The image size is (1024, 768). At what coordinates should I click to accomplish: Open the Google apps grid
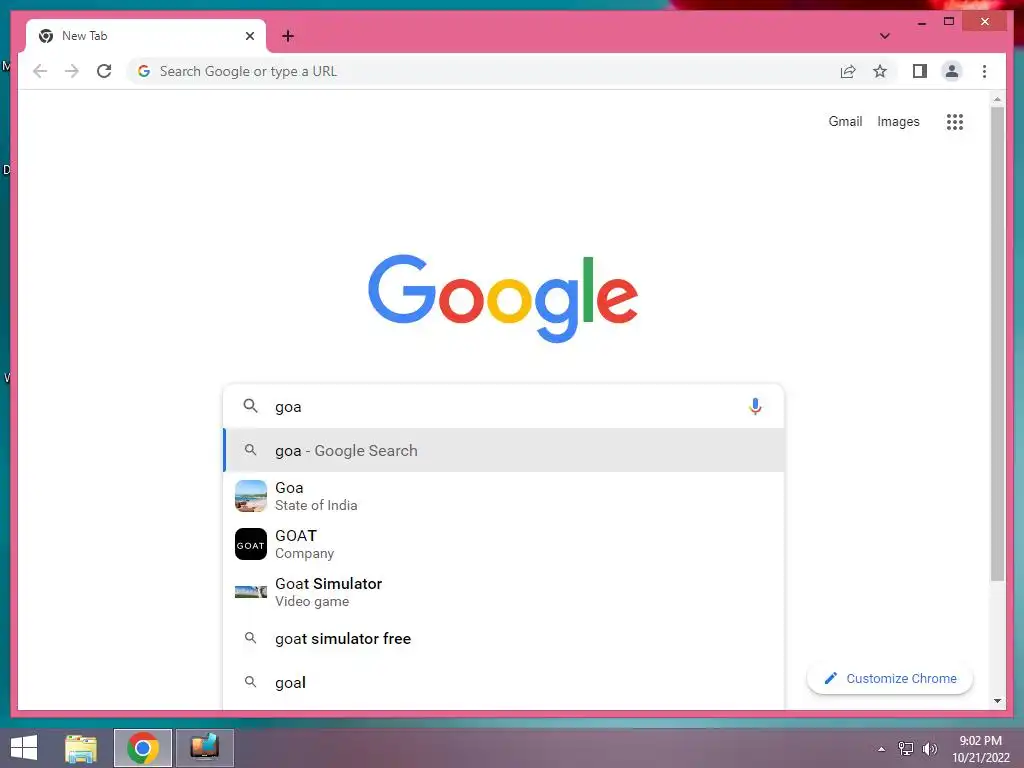point(955,121)
